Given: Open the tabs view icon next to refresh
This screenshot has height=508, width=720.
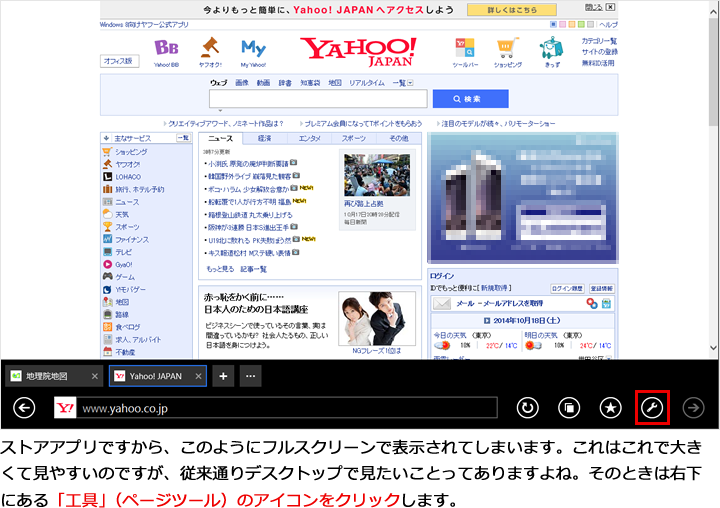Looking at the screenshot, I should (569, 407).
